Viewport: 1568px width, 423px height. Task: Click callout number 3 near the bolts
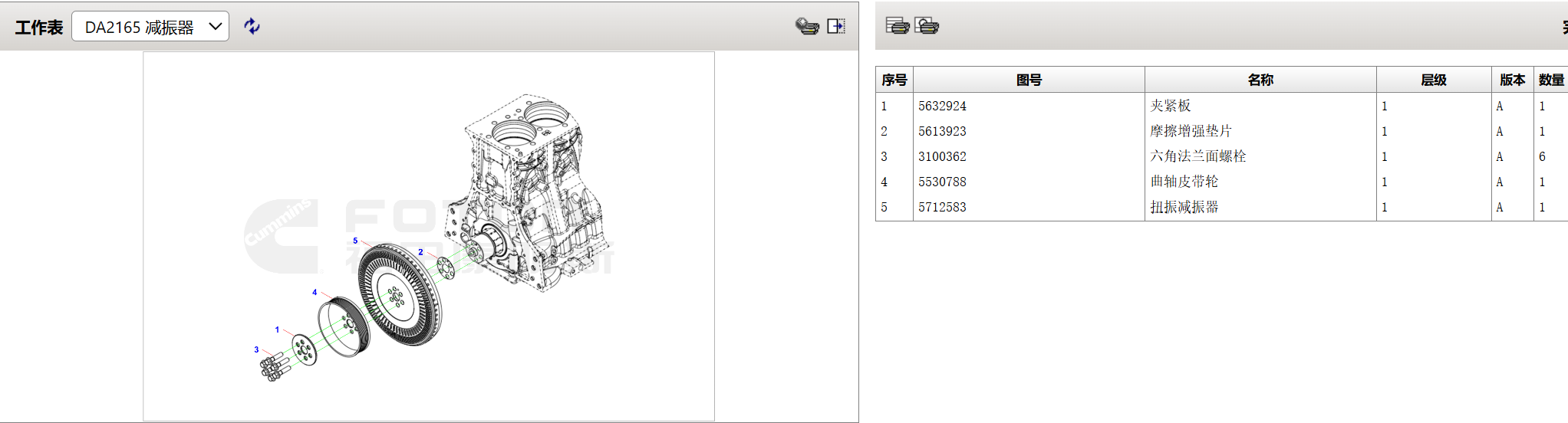256,349
